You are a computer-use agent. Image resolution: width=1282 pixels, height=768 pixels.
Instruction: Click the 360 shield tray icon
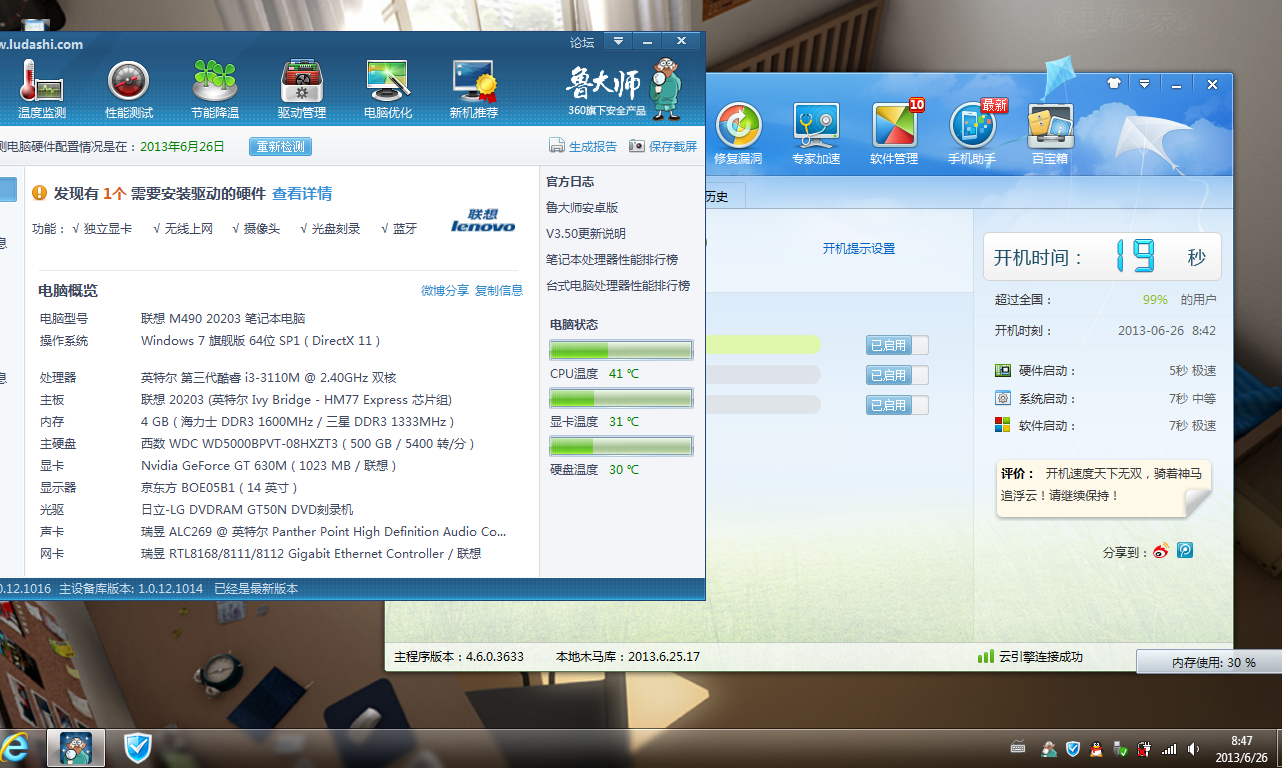(1073, 748)
